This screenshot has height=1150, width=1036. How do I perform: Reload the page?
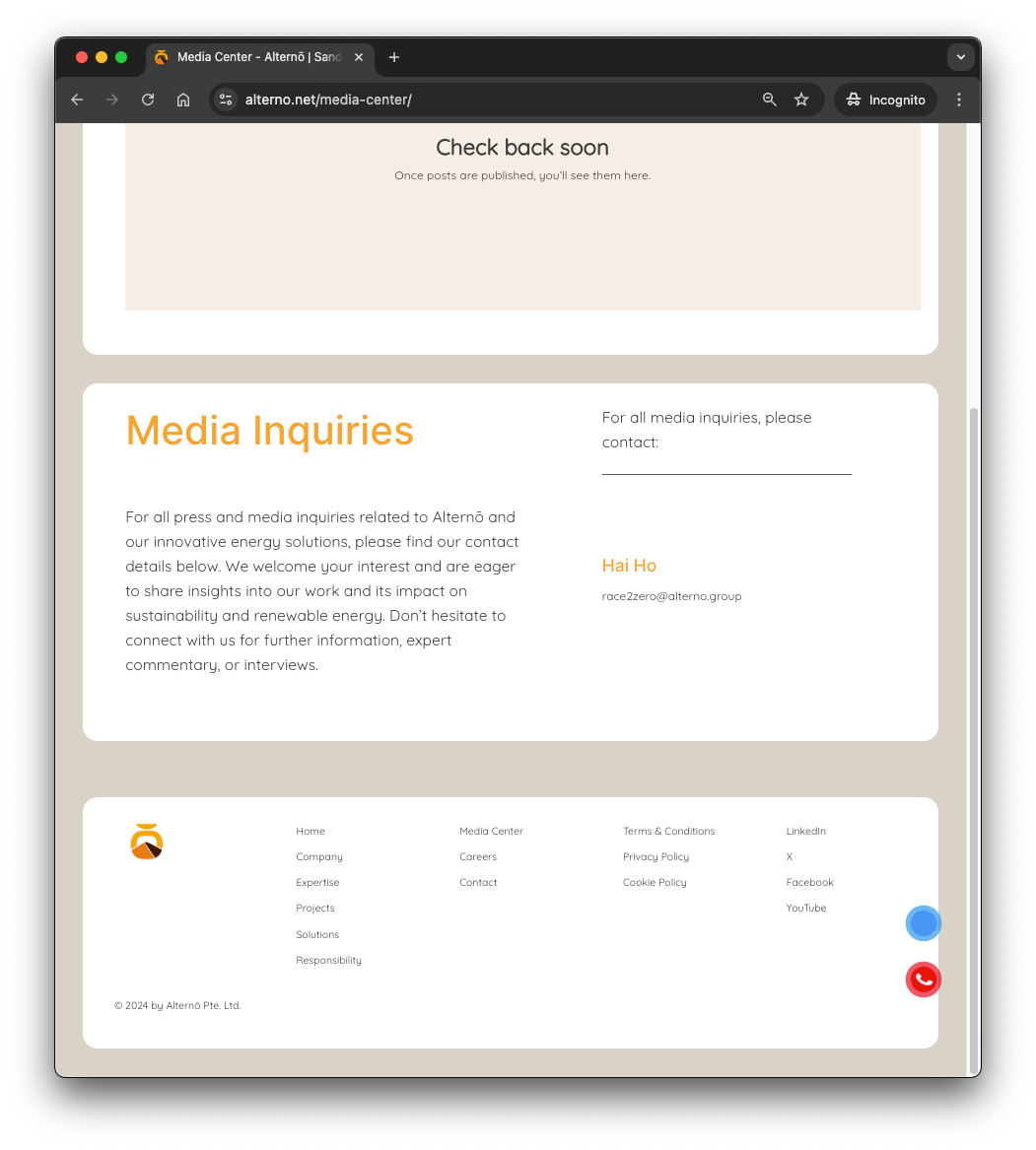click(x=148, y=100)
